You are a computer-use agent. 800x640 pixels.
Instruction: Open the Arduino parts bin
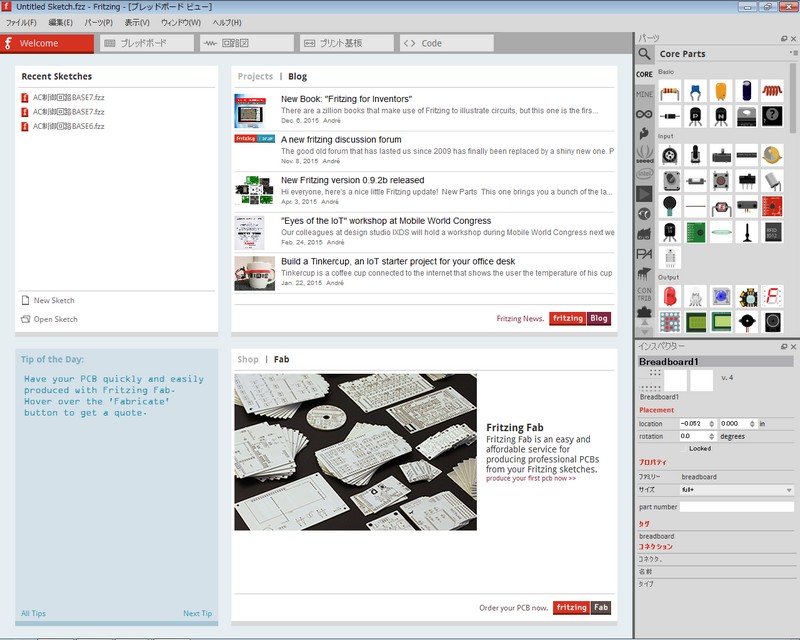644,114
